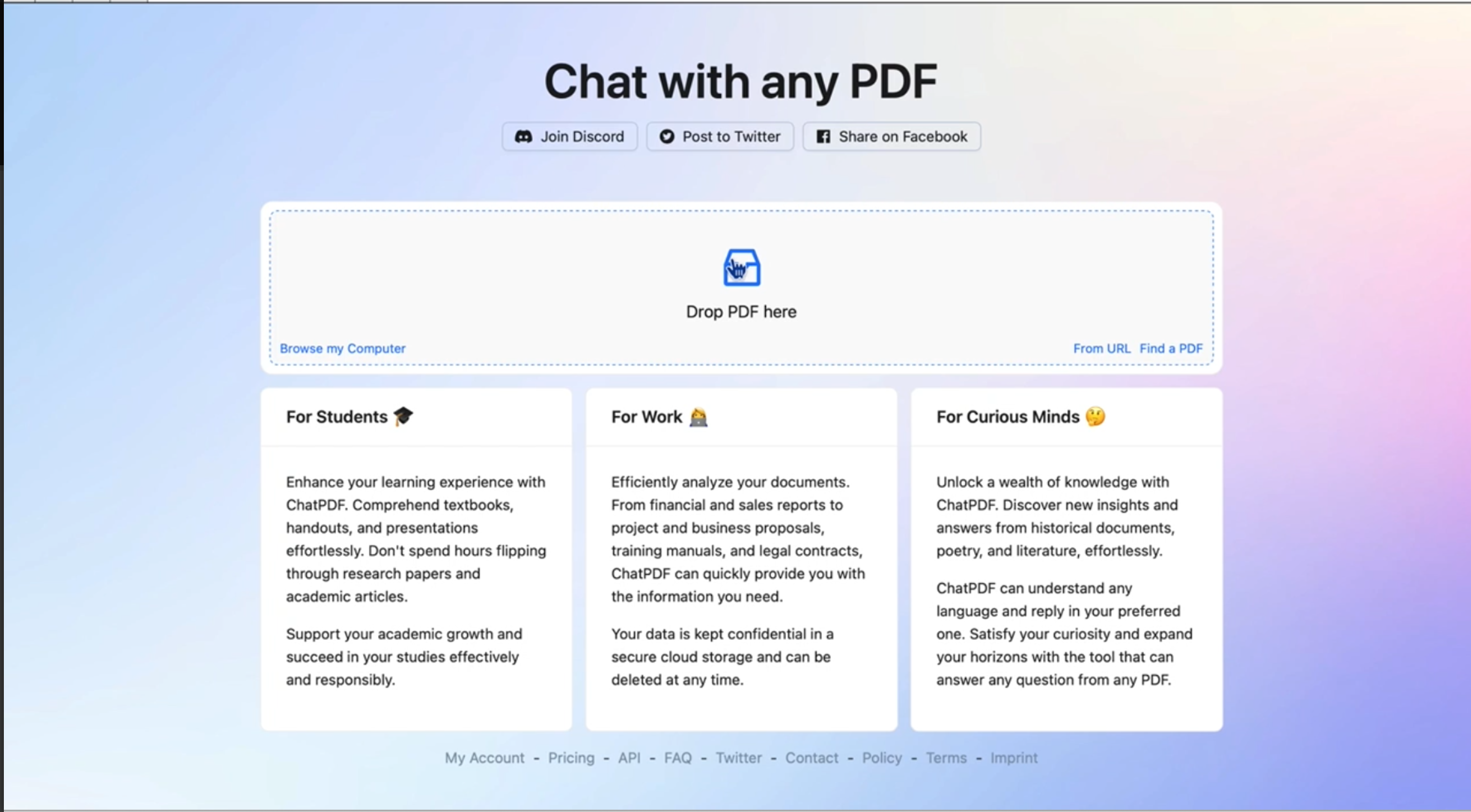Click the graduation cap emoji
1471x812 pixels.
coord(403,416)
